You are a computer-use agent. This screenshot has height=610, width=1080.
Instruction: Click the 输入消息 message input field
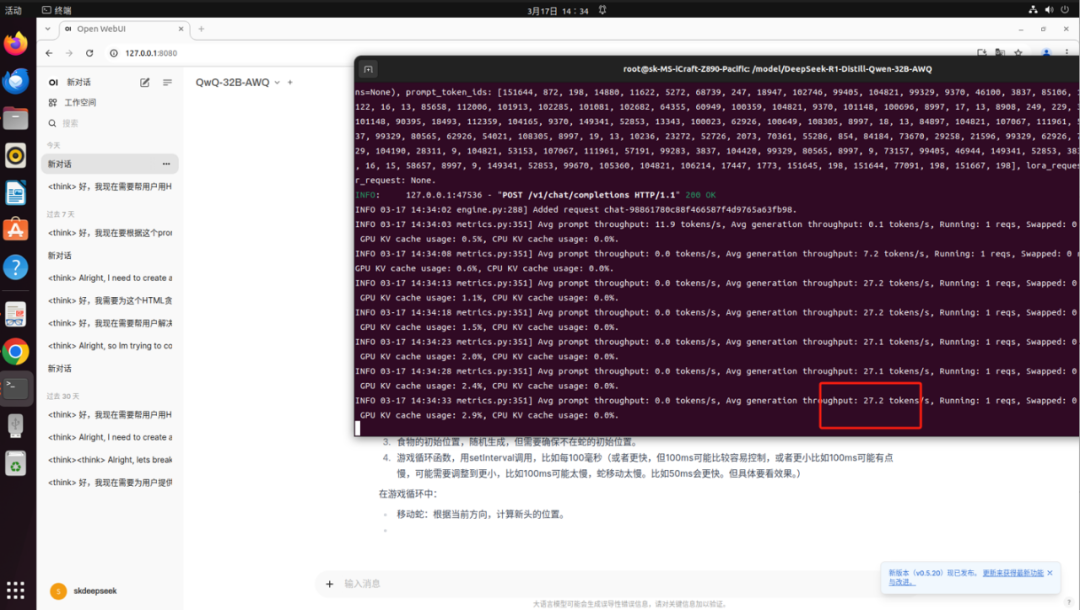tap(600, 583)
